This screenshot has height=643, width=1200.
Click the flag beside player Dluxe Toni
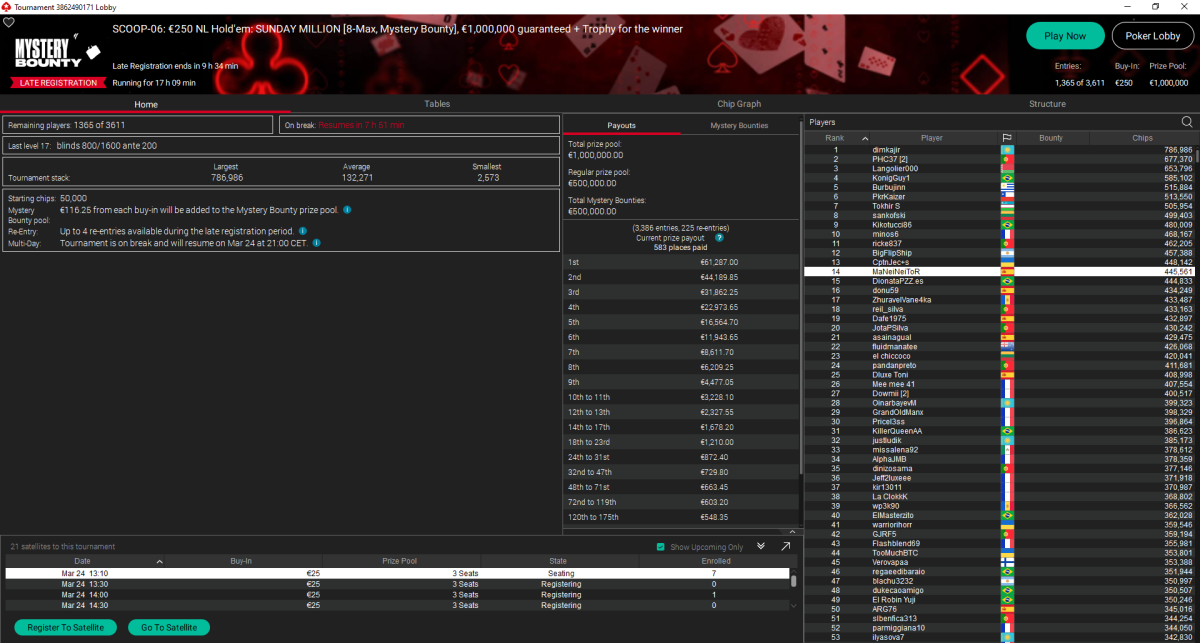pos(1007,375)
